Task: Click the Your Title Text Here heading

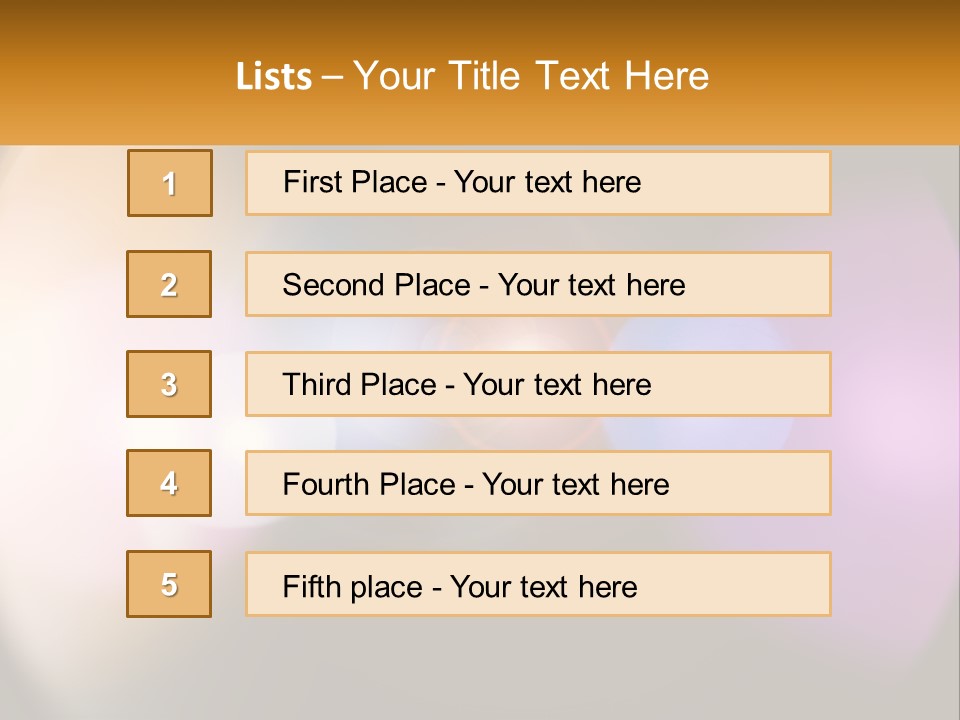Action: click(531, 76)
